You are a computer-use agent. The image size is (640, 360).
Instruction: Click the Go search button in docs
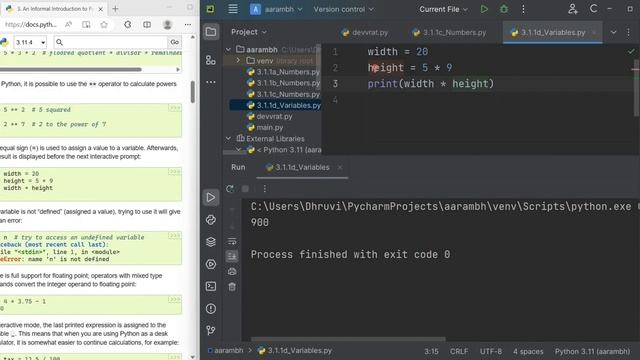175,42
